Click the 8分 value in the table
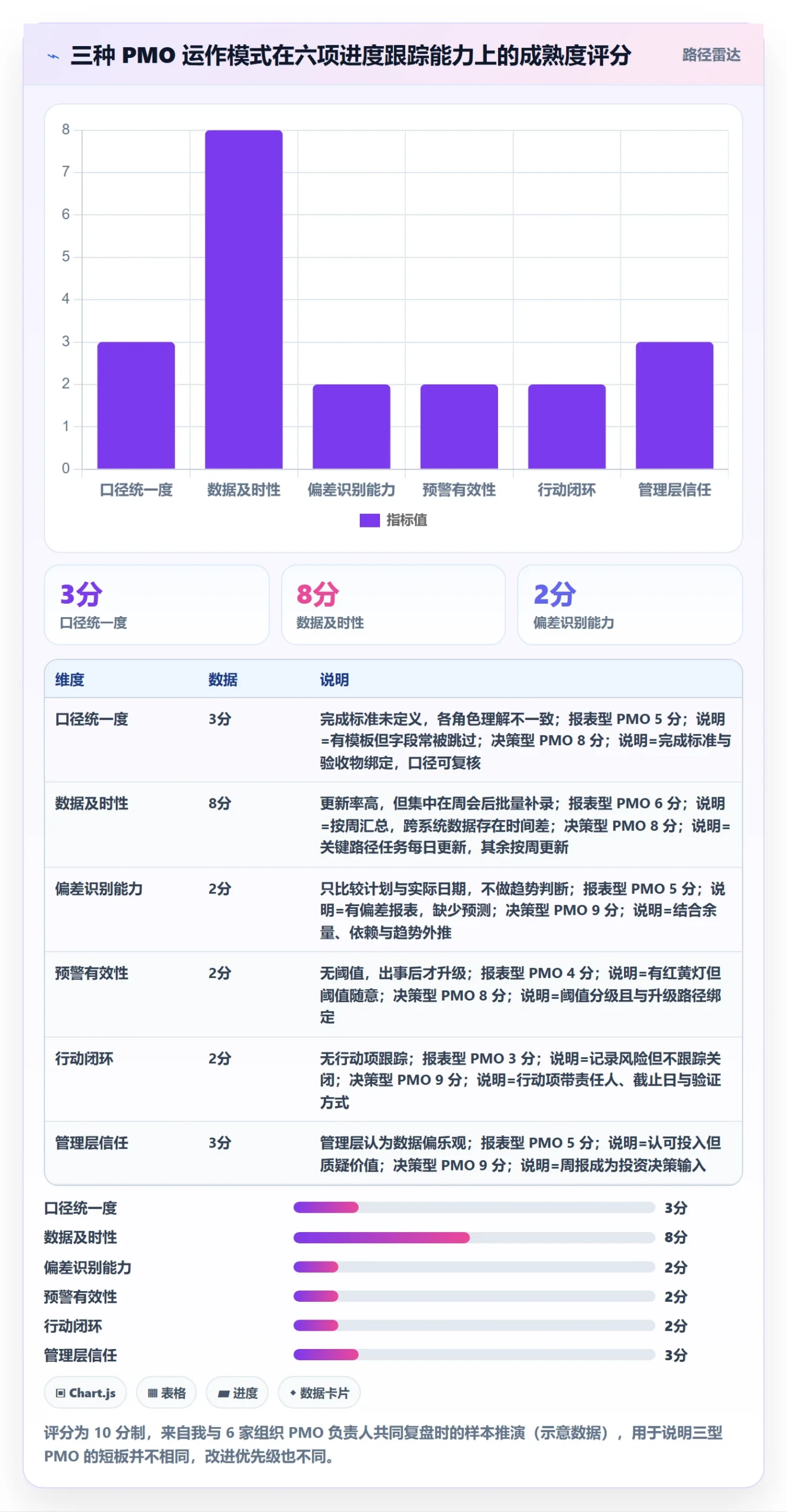Image resolution: width=787 pixels, height=1512 pixels. pos(220,804)
